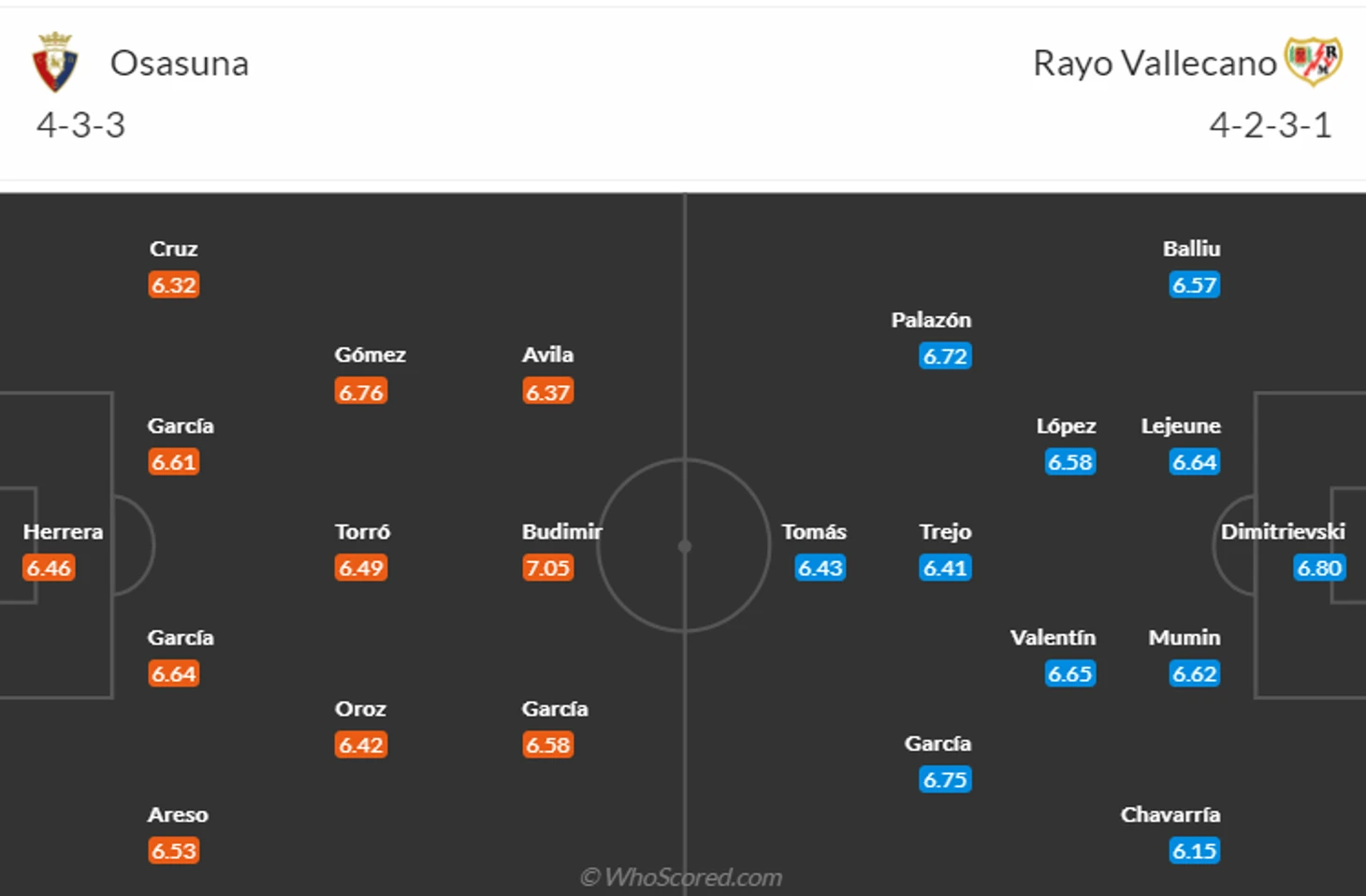This screenshot has width=1366, height=896.
Task: Click Avila's 6.37 rating badge
Action: pyautogui.click(x=548, y=392)
